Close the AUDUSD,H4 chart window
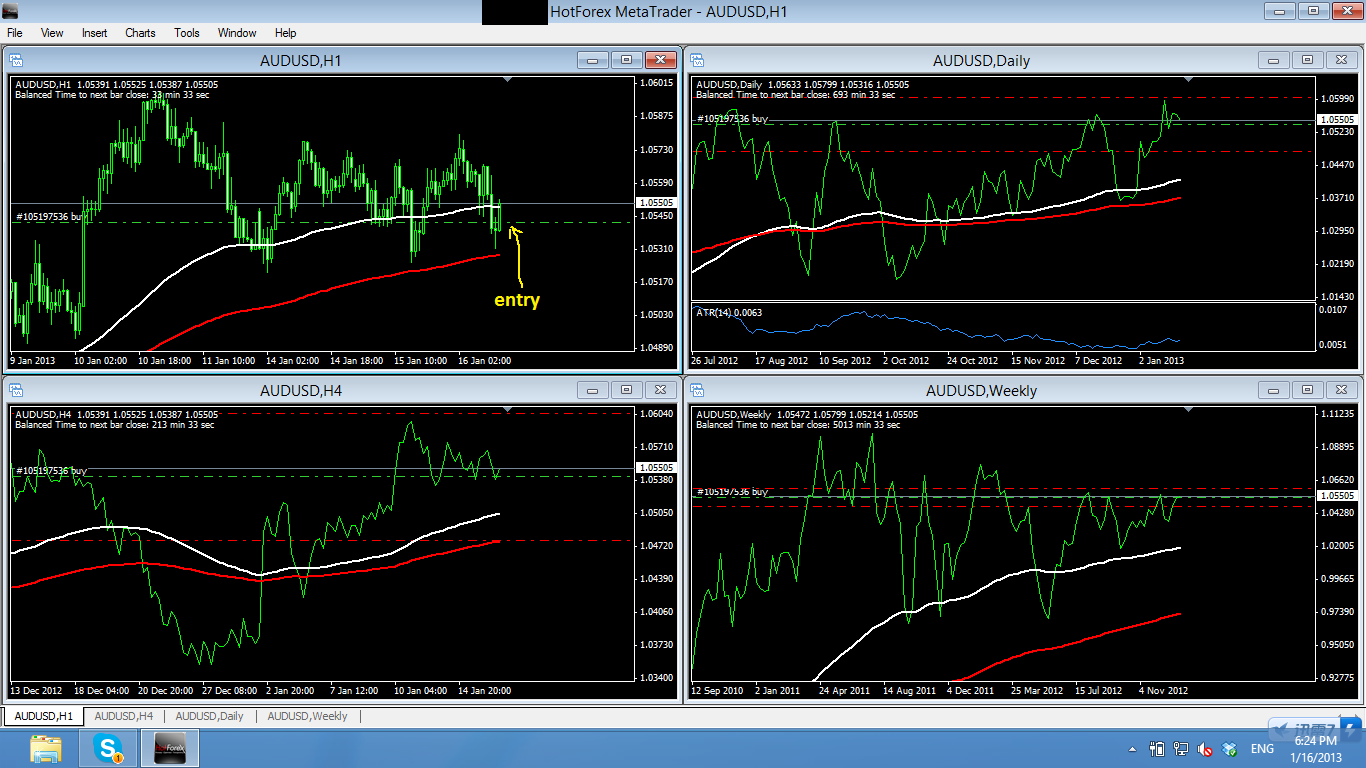Screen dimensions: 1366x768 [661, 390]
